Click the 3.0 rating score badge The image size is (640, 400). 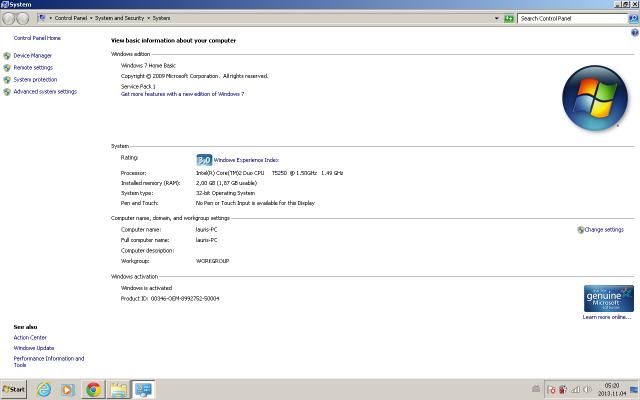[x=203, y=159]
